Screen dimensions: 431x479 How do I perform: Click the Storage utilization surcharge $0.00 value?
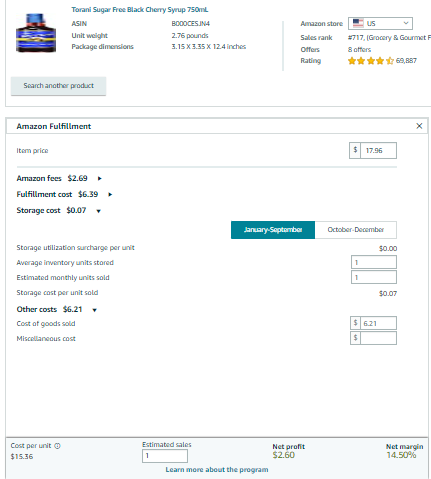[x=388, y=249]
